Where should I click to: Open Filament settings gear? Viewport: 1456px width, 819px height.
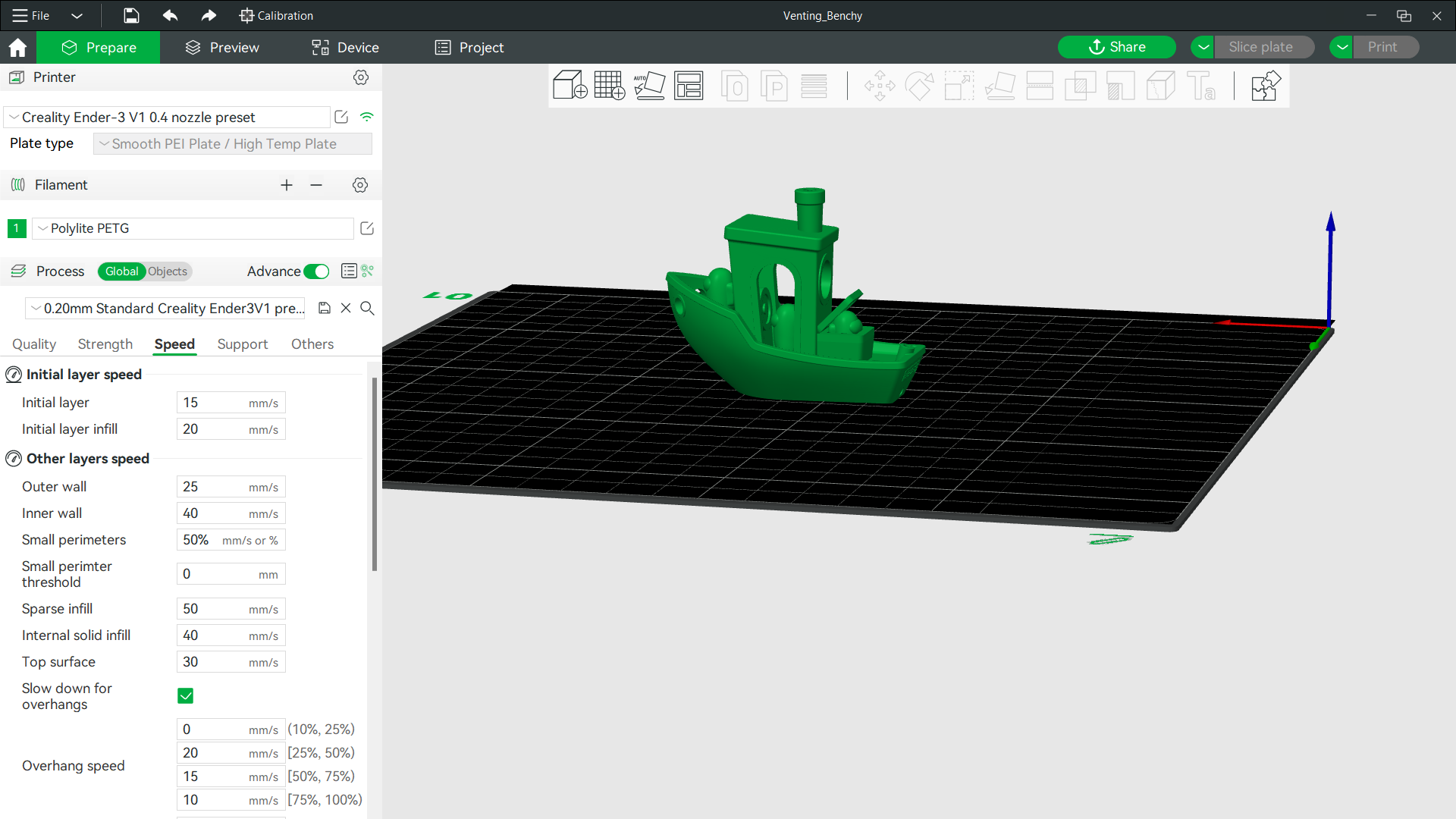360,185
